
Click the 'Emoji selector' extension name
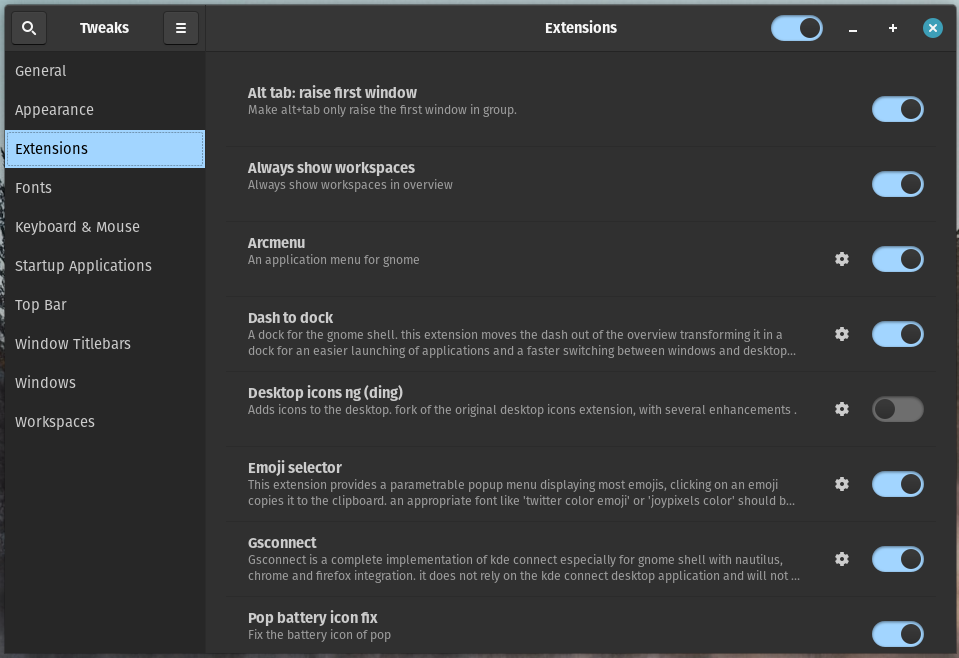[x=294, y=468]
